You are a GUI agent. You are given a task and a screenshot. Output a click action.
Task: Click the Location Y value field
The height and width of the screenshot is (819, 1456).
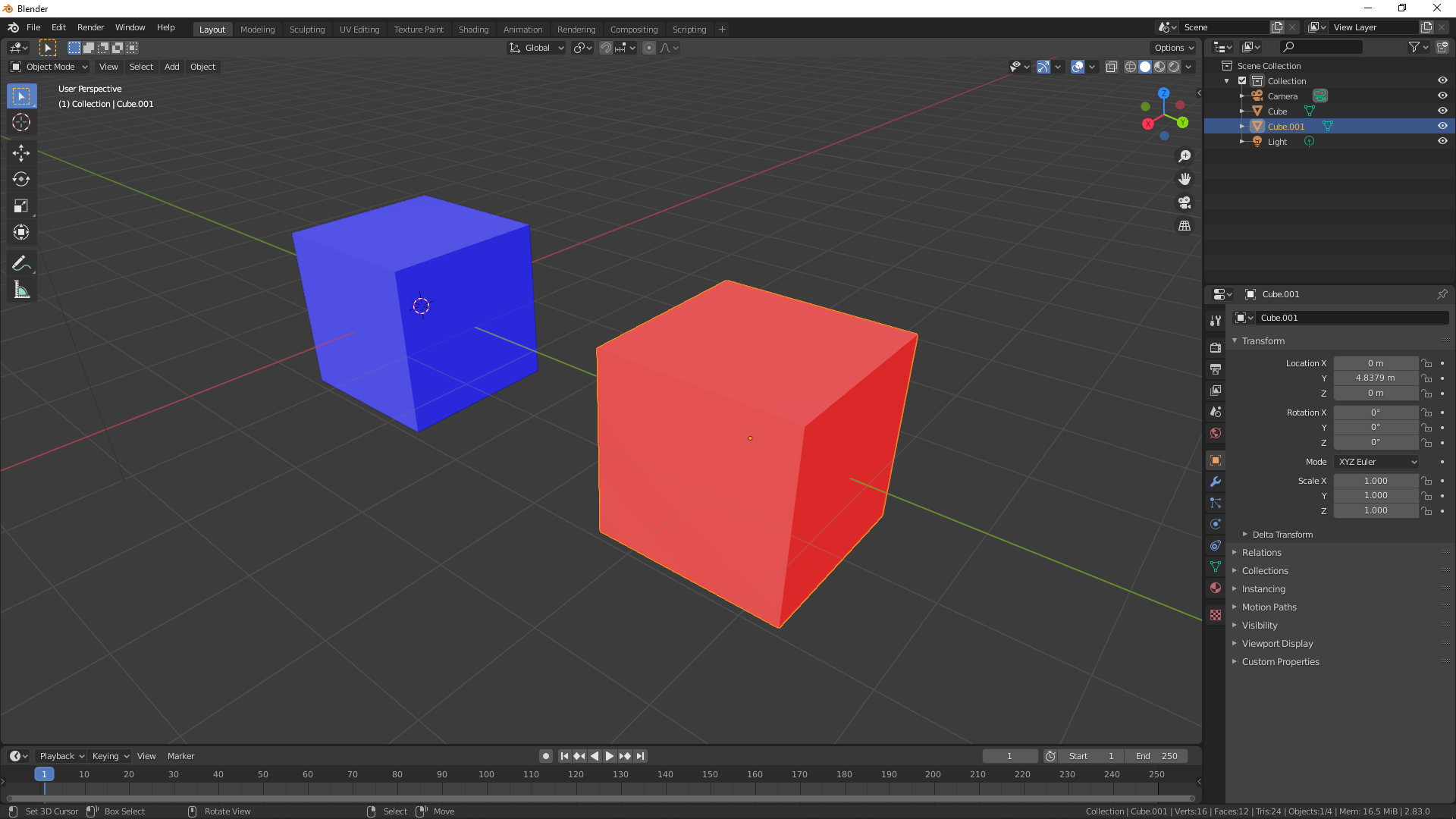[x=1376, y=378]
